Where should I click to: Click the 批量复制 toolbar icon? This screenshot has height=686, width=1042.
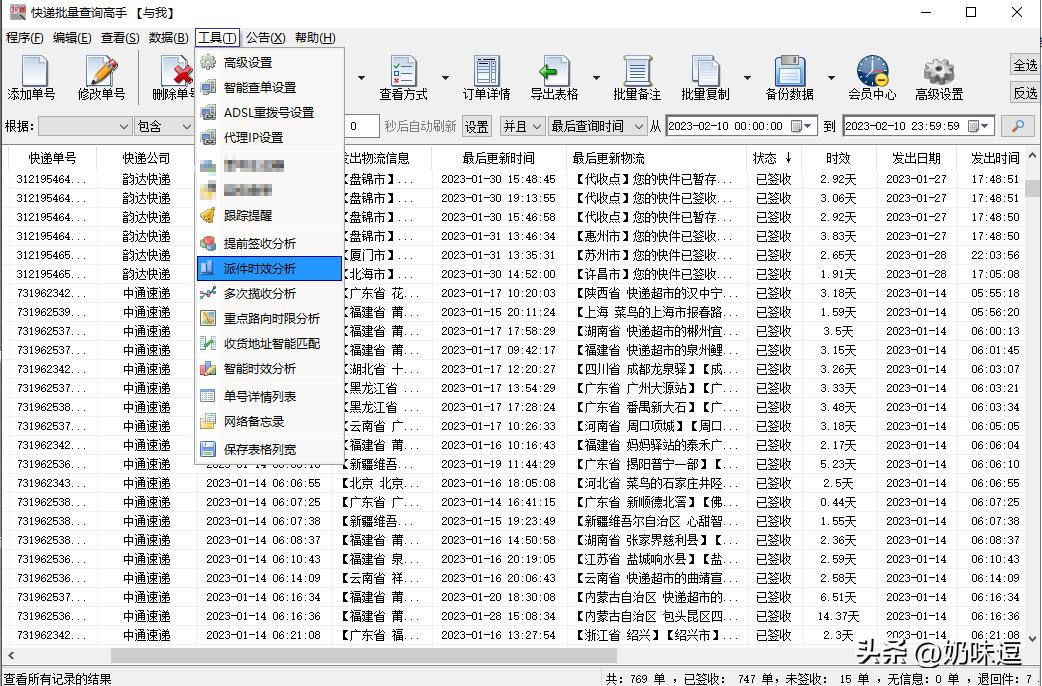click(x=708, y=77)
